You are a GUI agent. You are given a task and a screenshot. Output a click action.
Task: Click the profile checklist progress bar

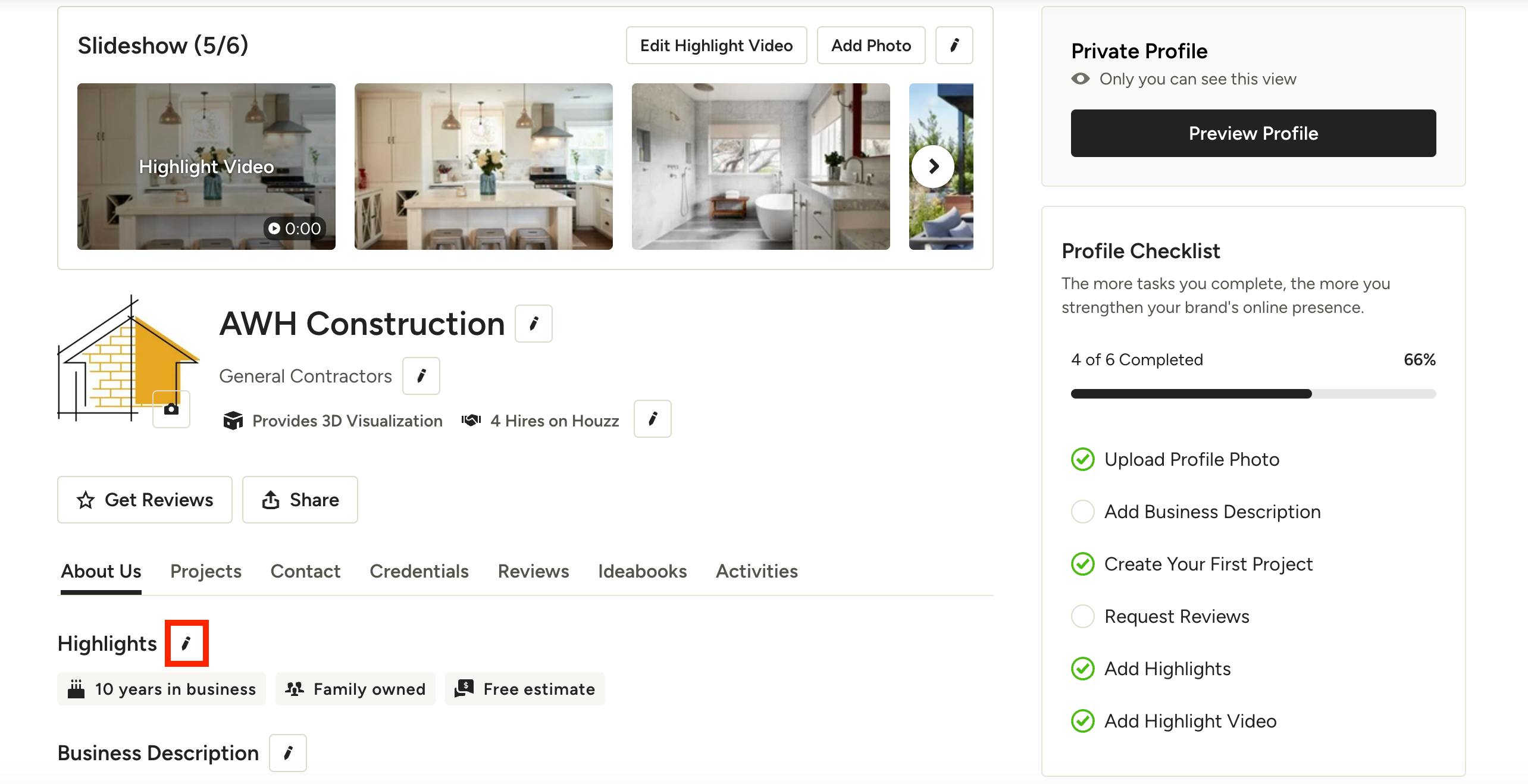pos(1254,394)
